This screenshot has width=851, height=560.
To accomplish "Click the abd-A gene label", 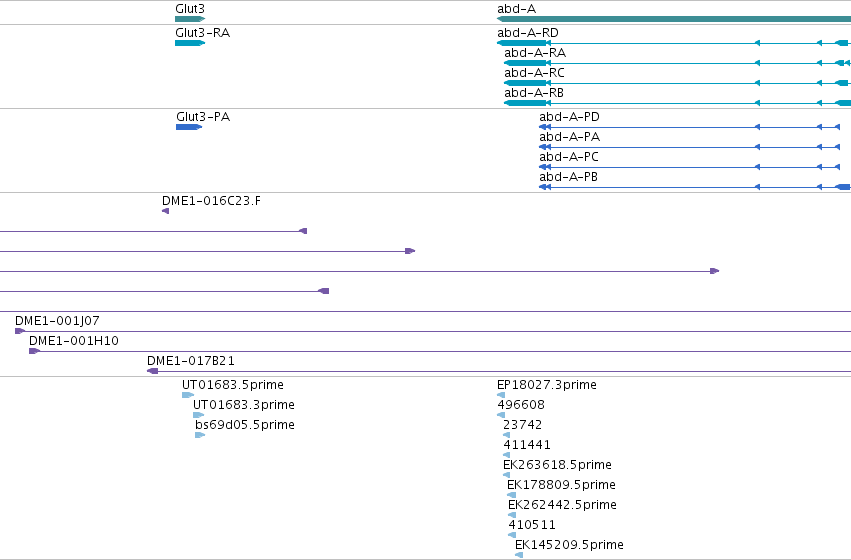I will (x=516, y=9).
